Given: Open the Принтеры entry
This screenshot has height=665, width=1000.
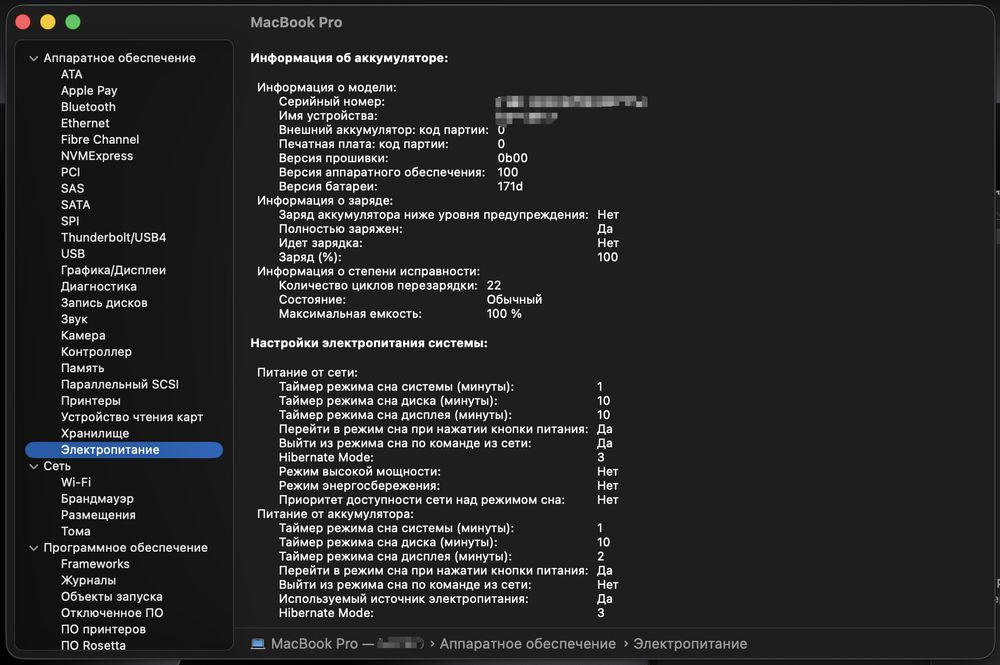Looking at the screenshot, I should pos(91,400).
